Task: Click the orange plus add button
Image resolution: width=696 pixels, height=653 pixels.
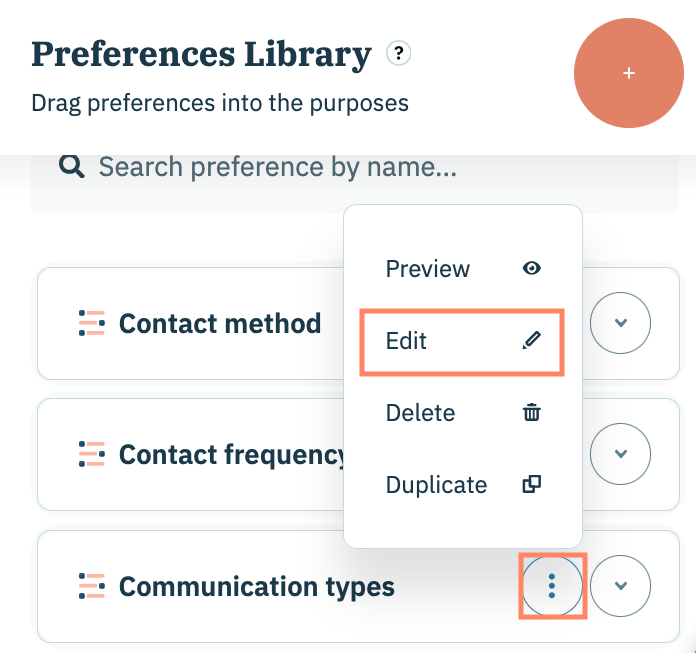Action: (x=628, y=74)
